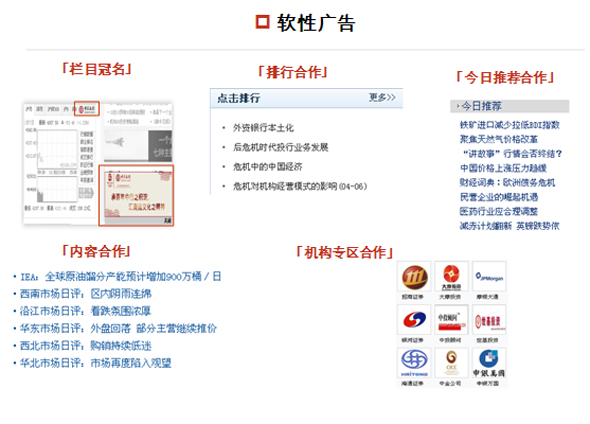Select the sponsored bank logo tab

click(x=87, y=109)
